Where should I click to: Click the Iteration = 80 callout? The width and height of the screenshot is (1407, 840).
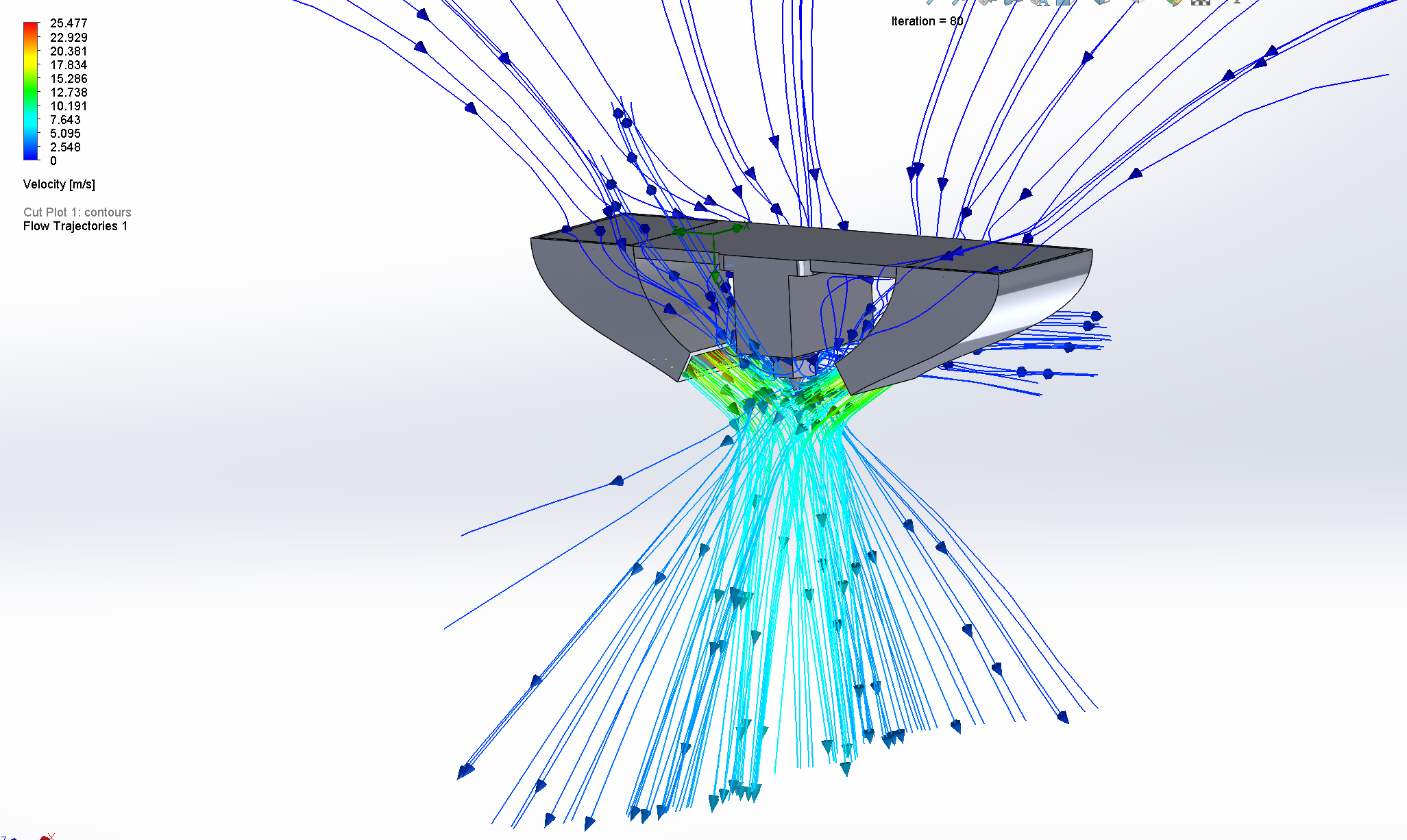click(927, 21)
